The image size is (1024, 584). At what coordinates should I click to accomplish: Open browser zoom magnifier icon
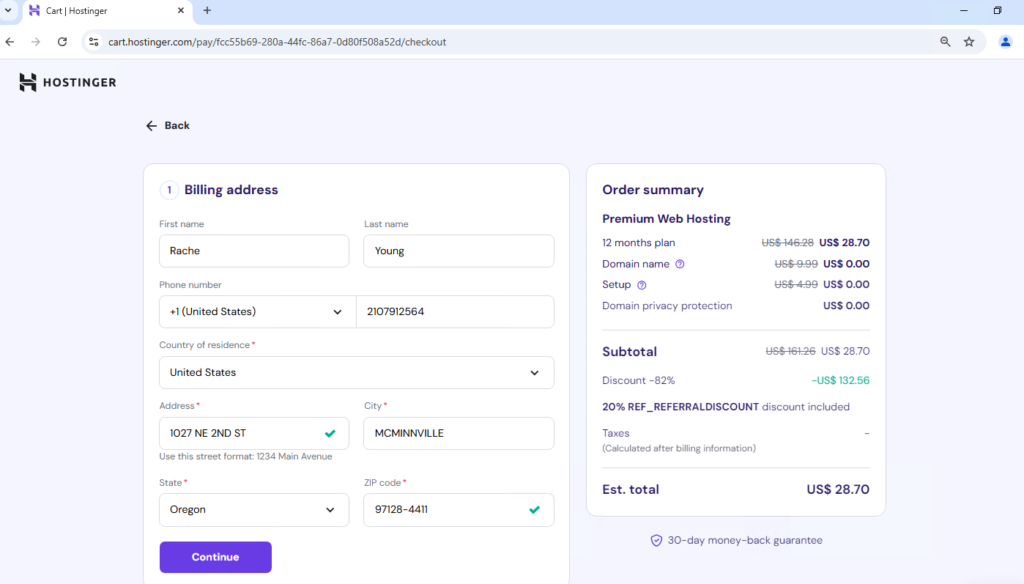[945, 42]
